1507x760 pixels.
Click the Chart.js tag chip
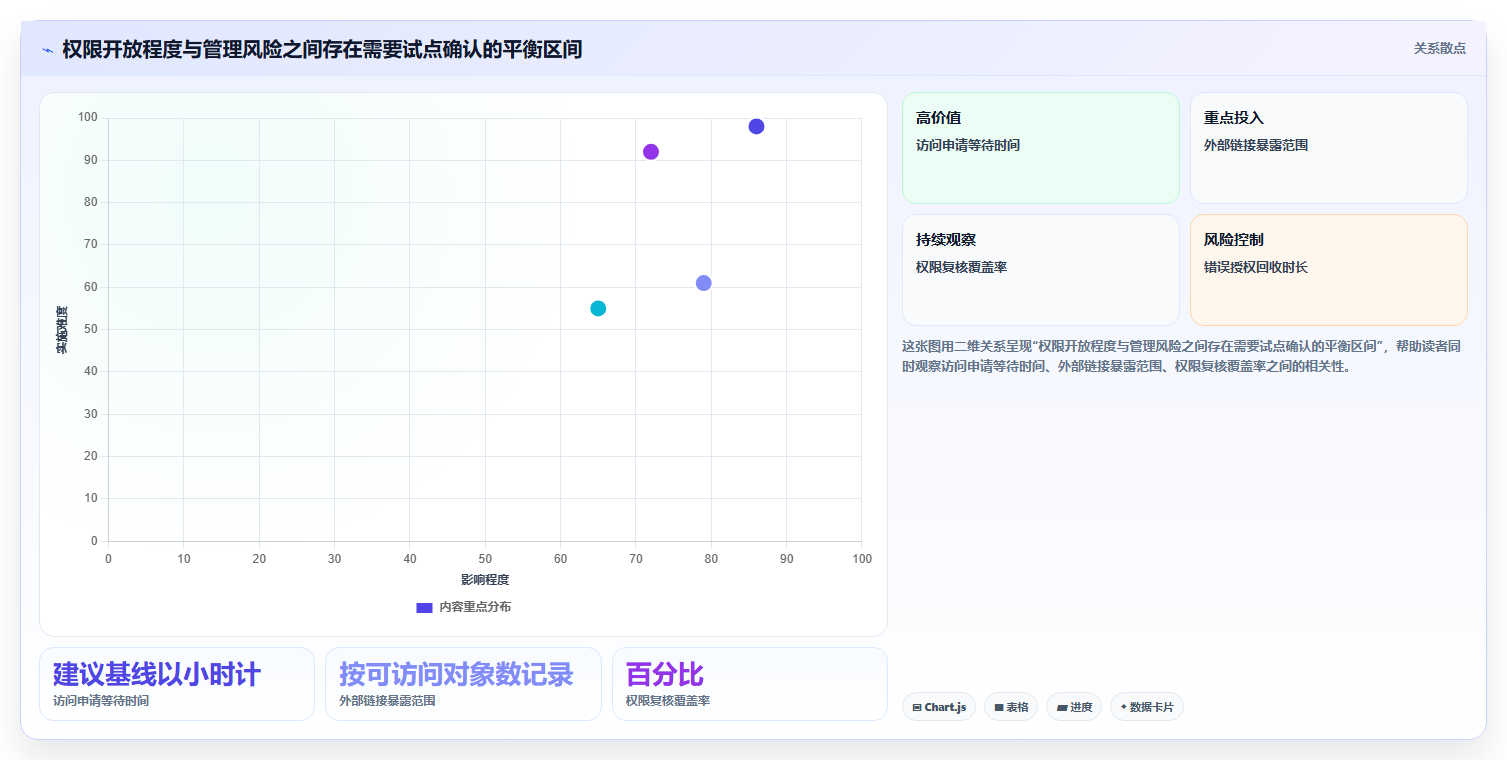pos(939,707)
